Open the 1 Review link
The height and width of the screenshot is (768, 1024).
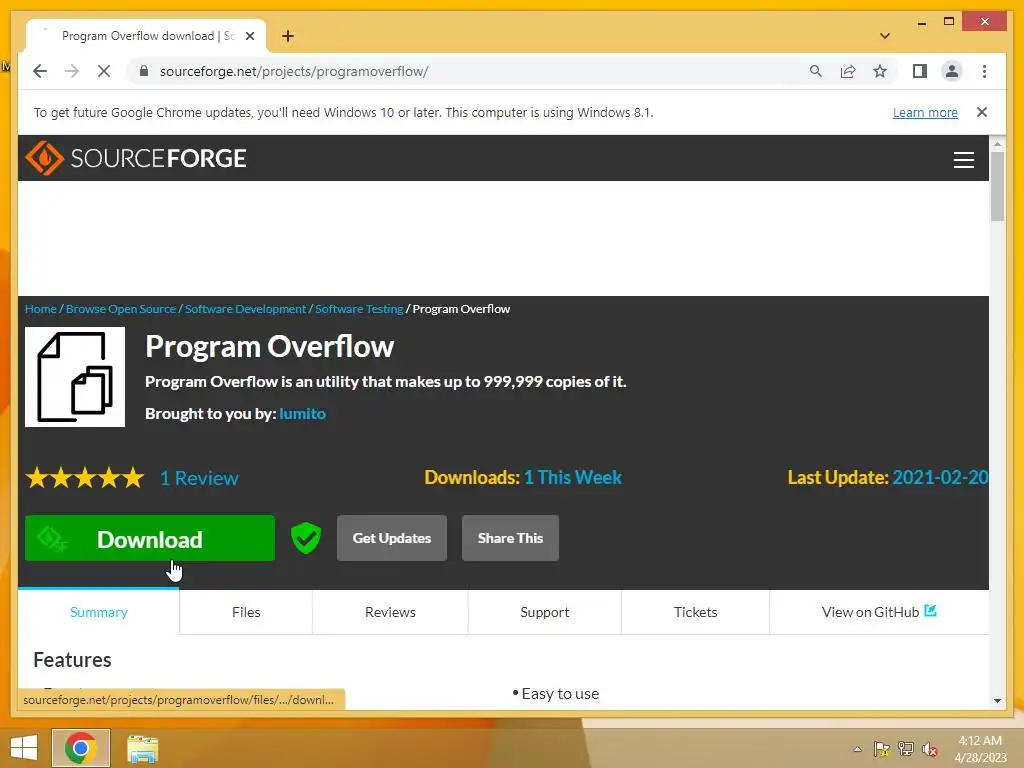pos(199,478)
